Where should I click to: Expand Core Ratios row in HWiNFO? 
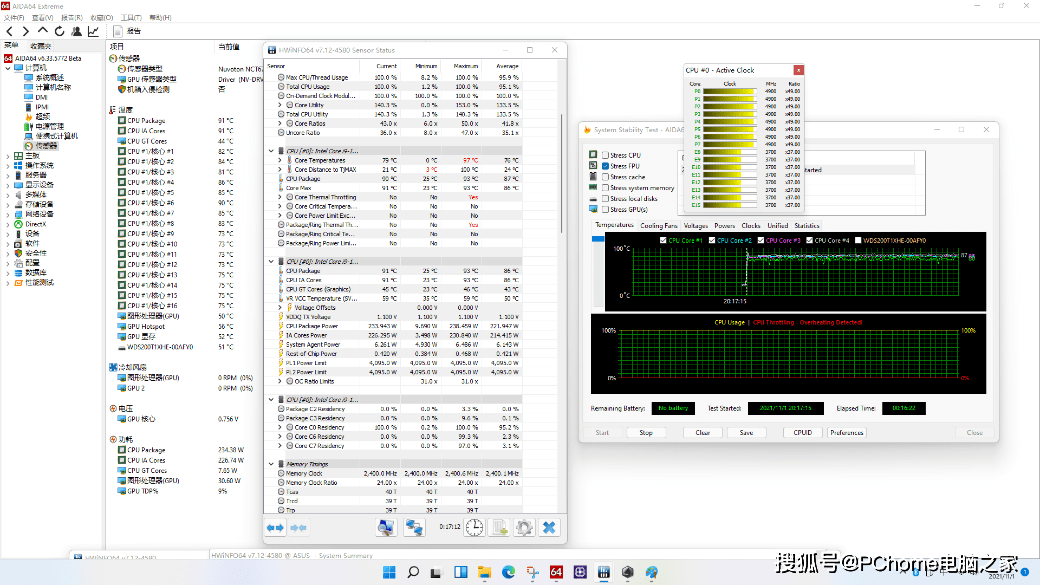tap(280, 123)
